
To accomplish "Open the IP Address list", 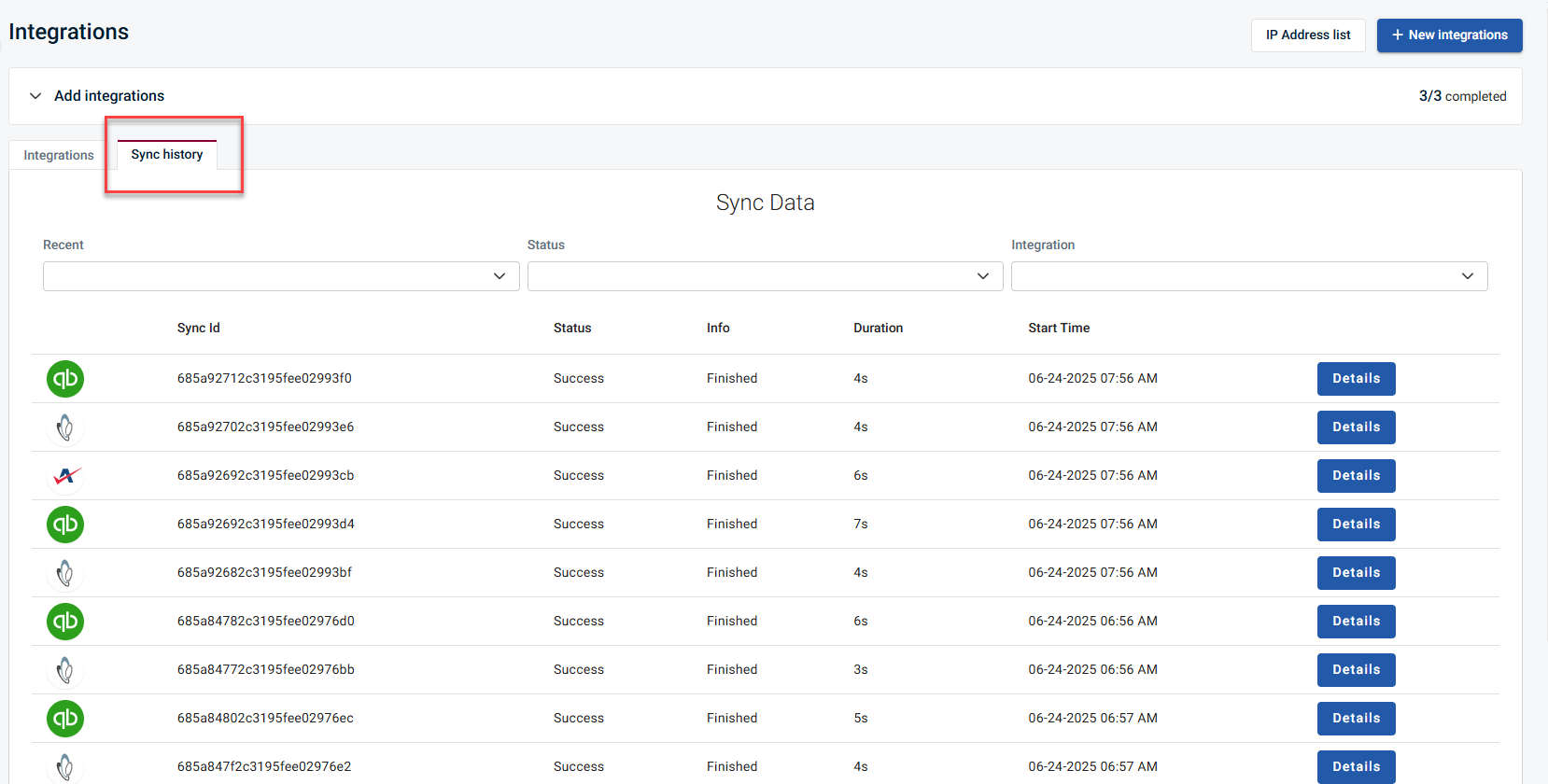I will coord(1308,35).
